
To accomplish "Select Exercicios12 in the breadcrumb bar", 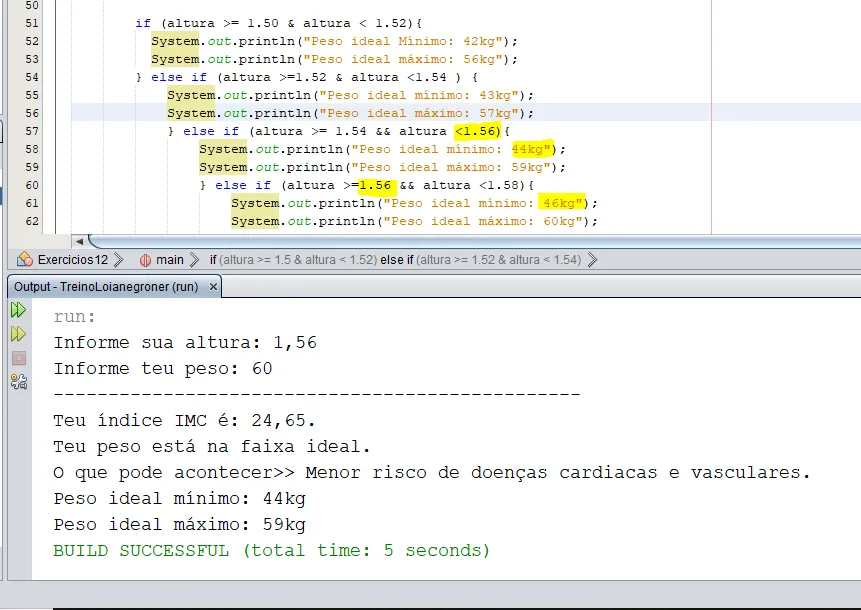I will [72, 260].
